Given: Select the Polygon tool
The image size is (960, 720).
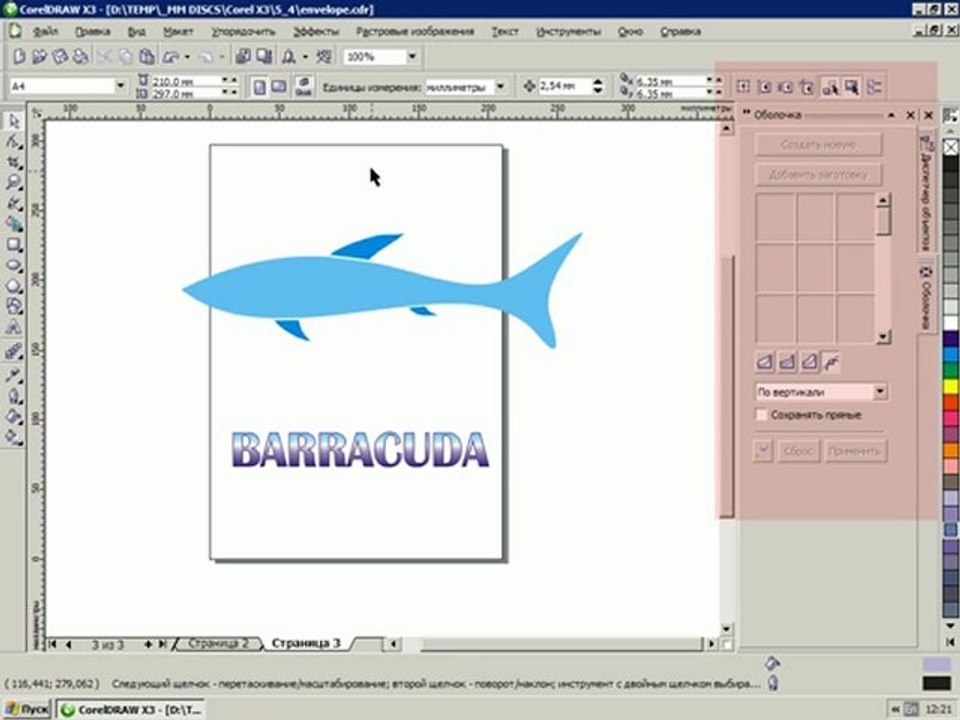Looking at the screenshot, I should (x=13, y=286).
